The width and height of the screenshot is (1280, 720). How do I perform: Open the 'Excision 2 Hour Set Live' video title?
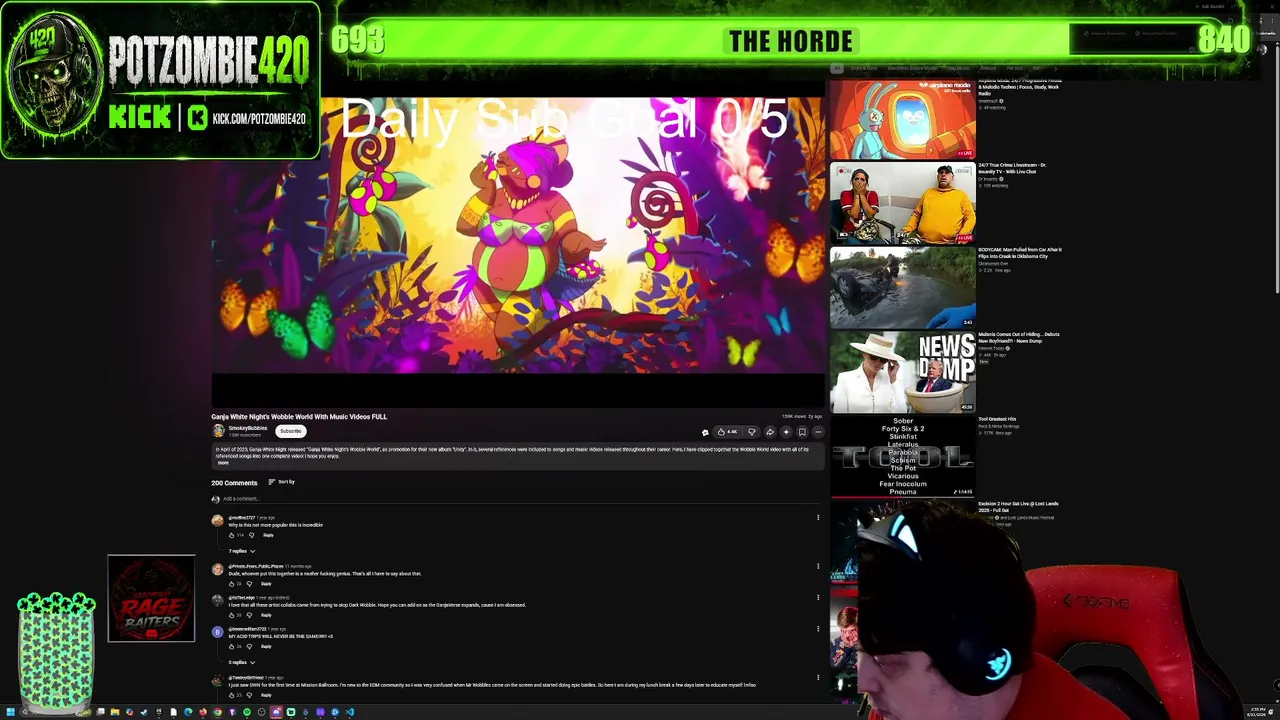(x=1018, y=507)
